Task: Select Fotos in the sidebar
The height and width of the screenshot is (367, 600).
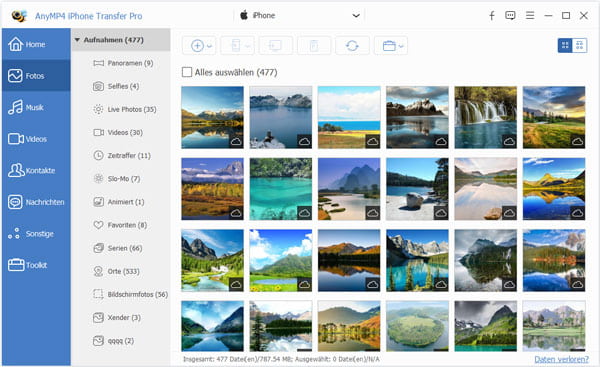Action: (x=36, y=76)
